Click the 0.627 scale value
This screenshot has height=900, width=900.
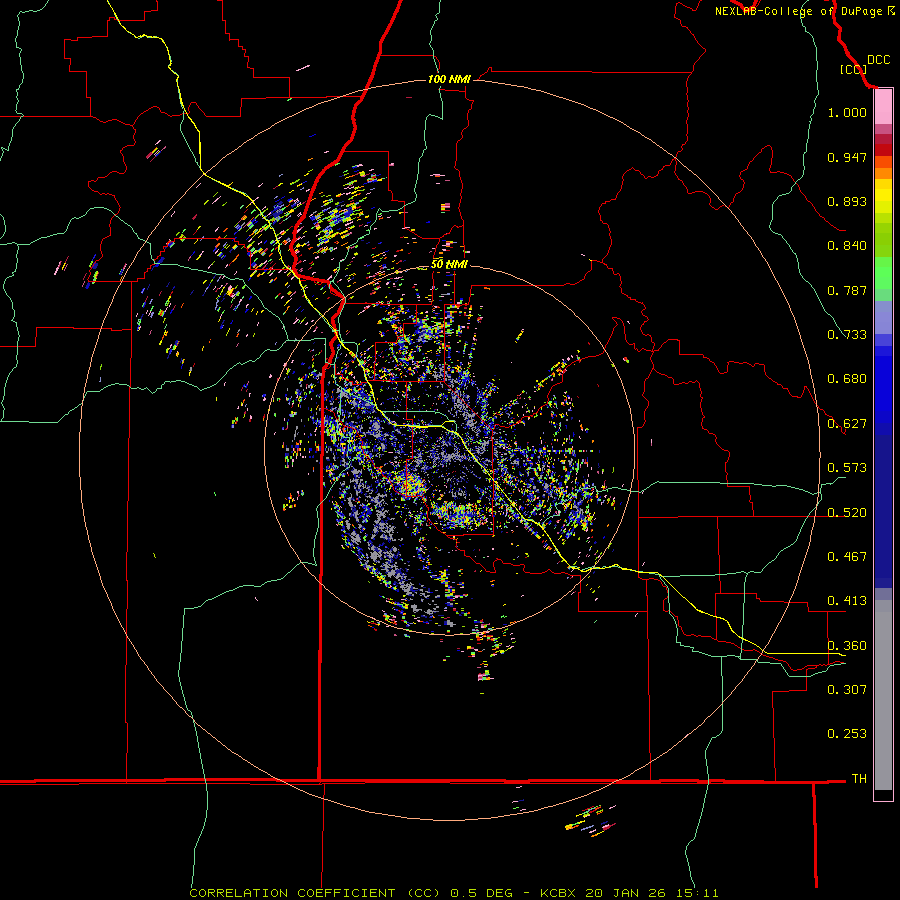847,424
